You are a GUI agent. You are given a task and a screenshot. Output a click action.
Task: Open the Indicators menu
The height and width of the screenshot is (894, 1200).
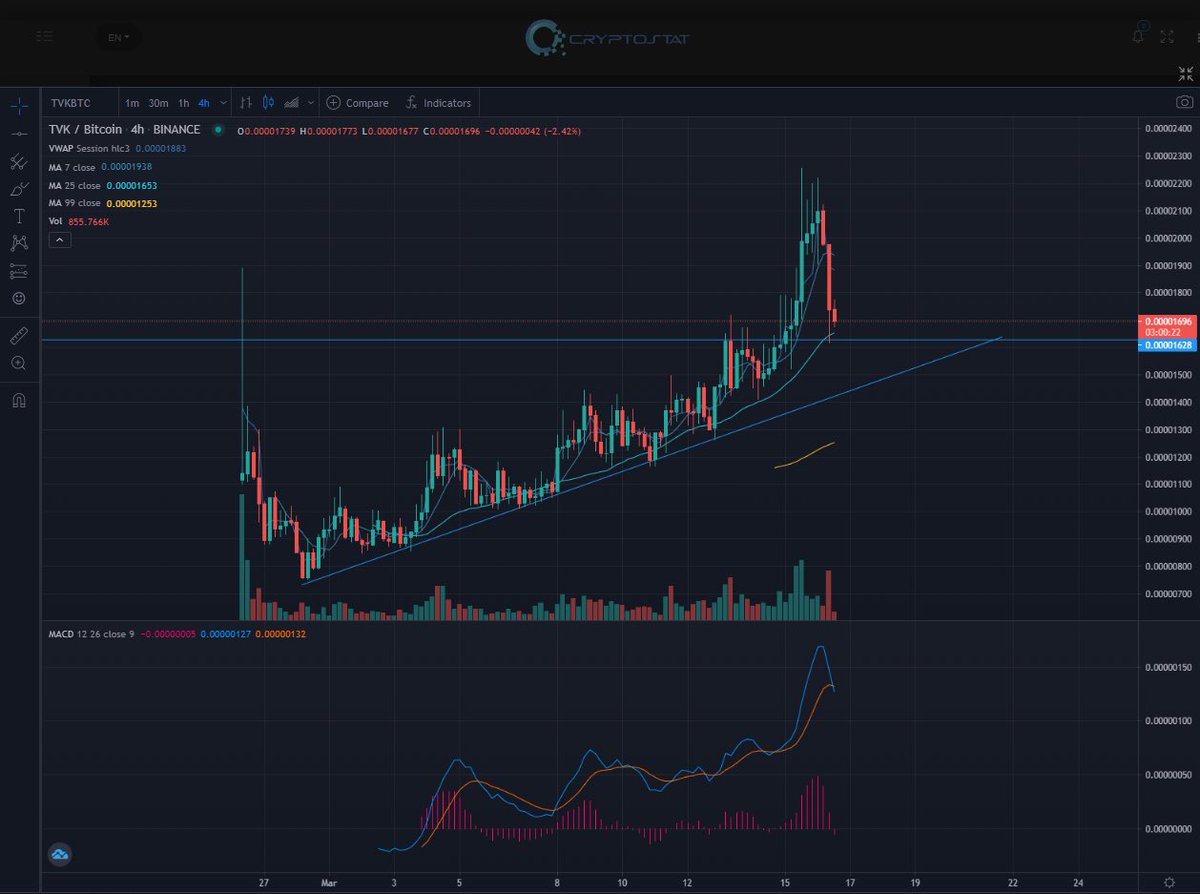tap(438, 102)
